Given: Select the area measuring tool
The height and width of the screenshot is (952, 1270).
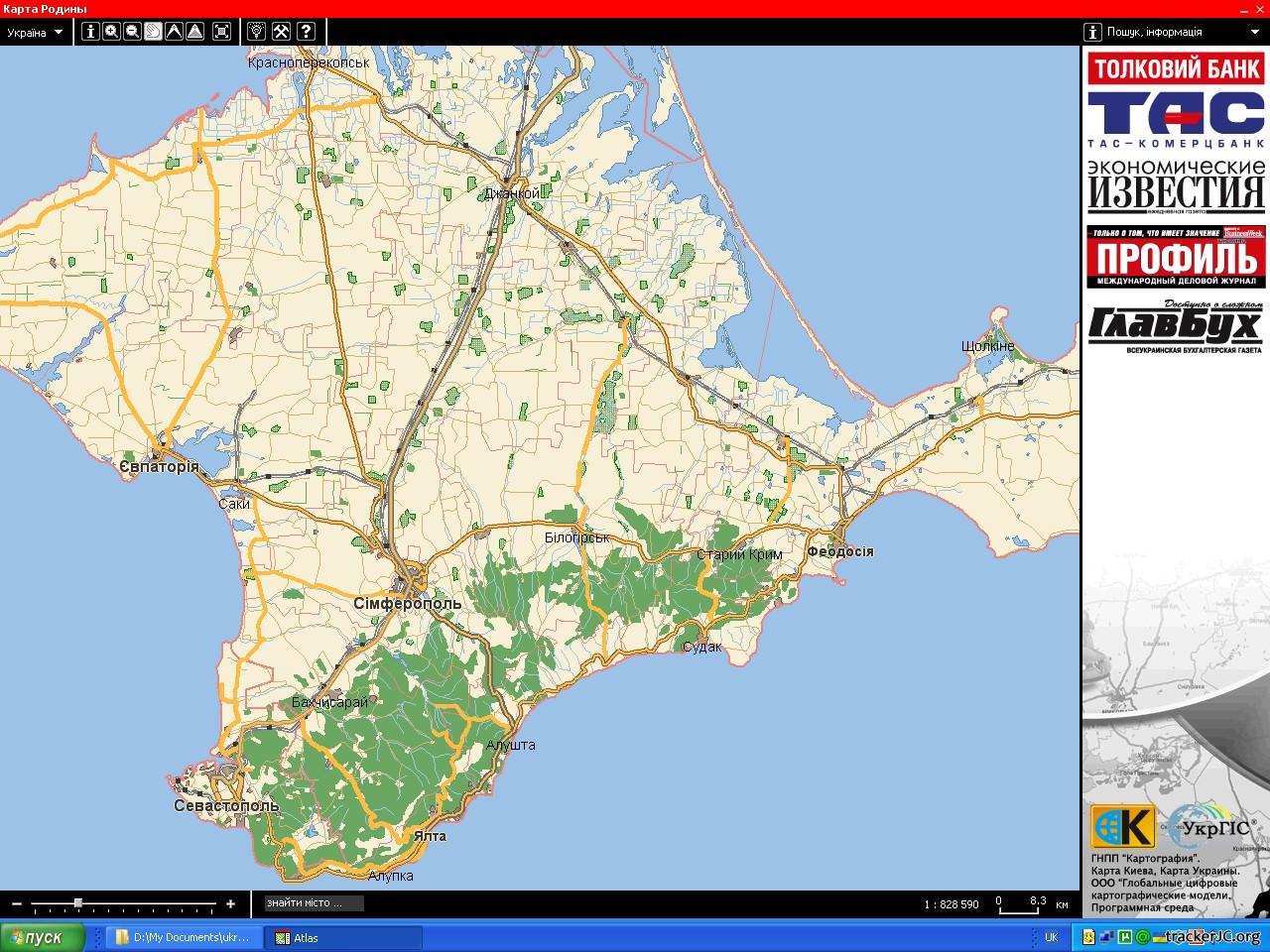Looking at the screenshot, I should [195, 32].
